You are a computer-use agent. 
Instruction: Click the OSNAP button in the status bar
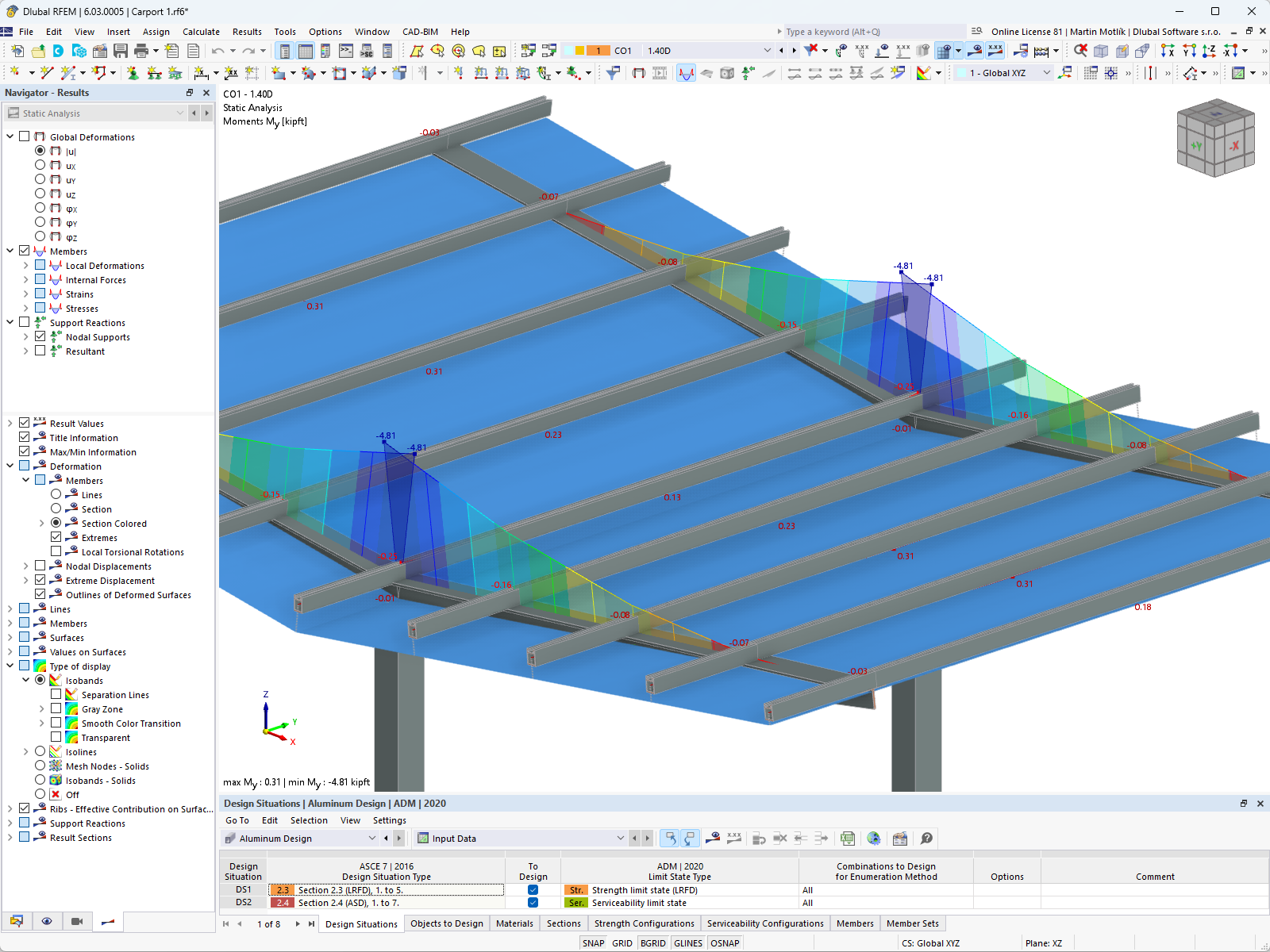[725, 942]
